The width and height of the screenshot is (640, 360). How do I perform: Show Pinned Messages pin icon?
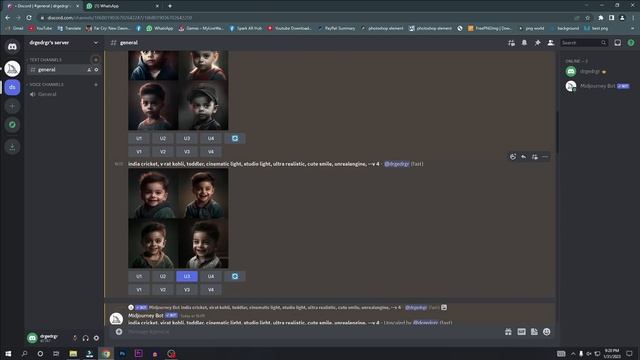pyautogui.click(x=538, y=43)
